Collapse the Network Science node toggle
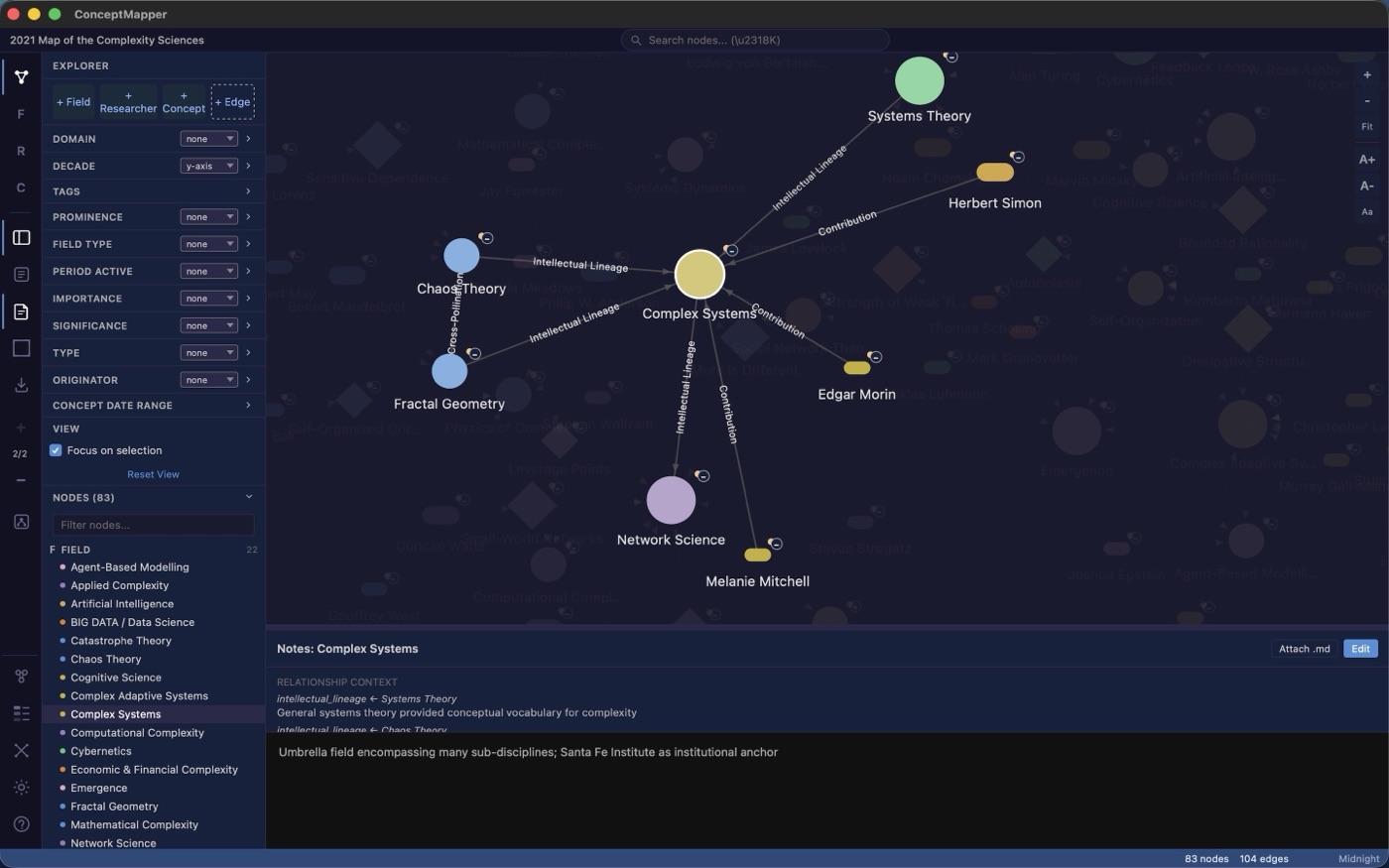This screenshot has height=868, width=1389. (702, 477)
